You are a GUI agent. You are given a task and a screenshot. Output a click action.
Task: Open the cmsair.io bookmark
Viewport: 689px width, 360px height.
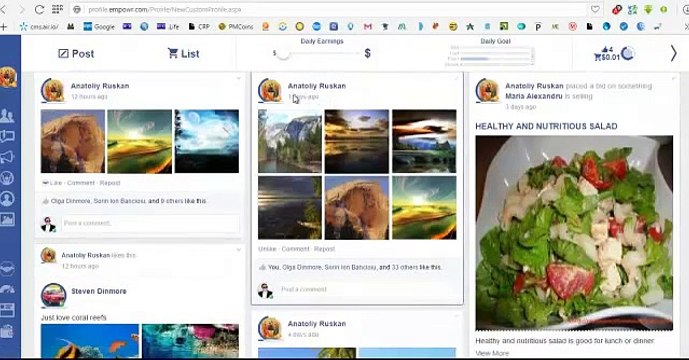pos(39,27)
